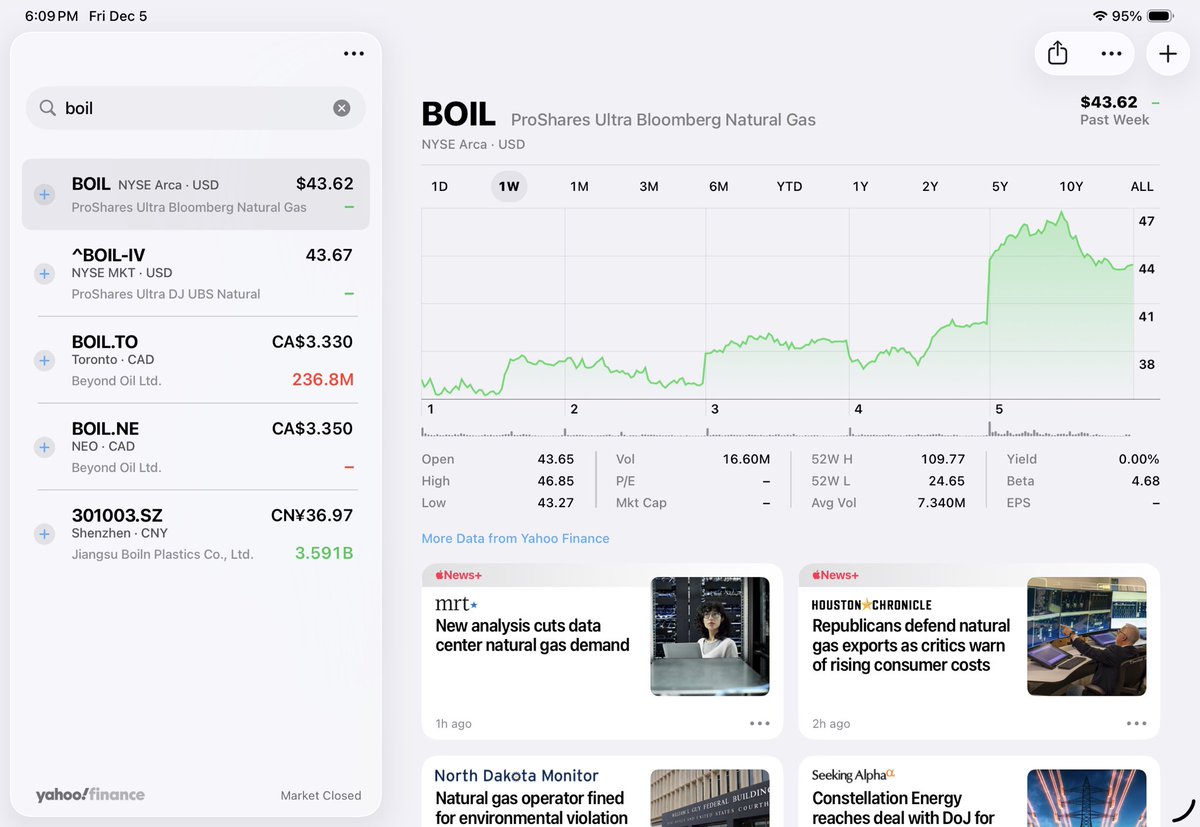Screen dimensions: 1200x827
Task: Add ^BOIL-IV using its plus icon
Action: [44, 273]
